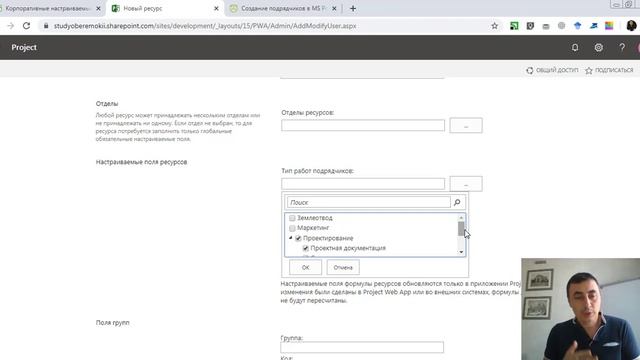Close the 'Создание подрядчиков' tab

(334, 8)
